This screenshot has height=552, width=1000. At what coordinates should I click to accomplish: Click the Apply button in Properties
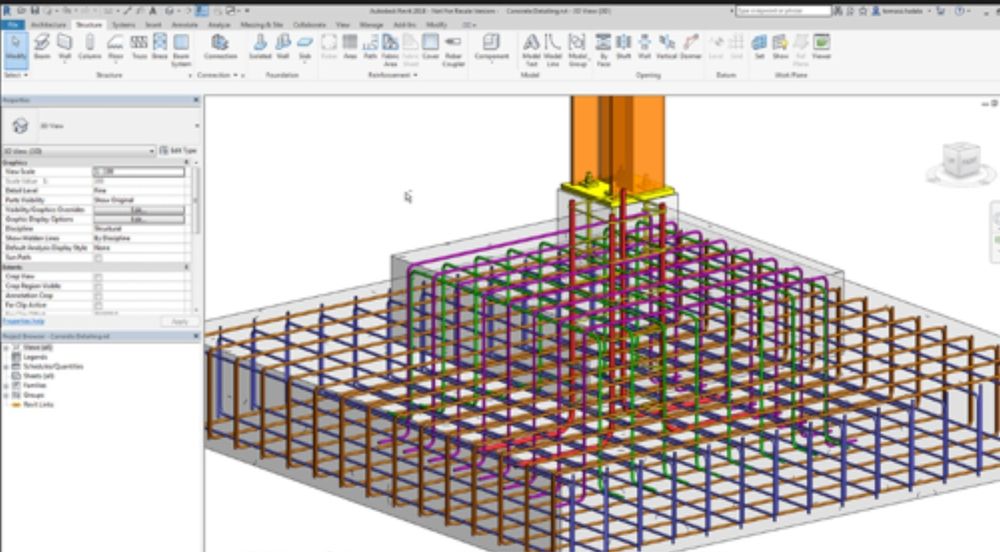click(180, 322)
